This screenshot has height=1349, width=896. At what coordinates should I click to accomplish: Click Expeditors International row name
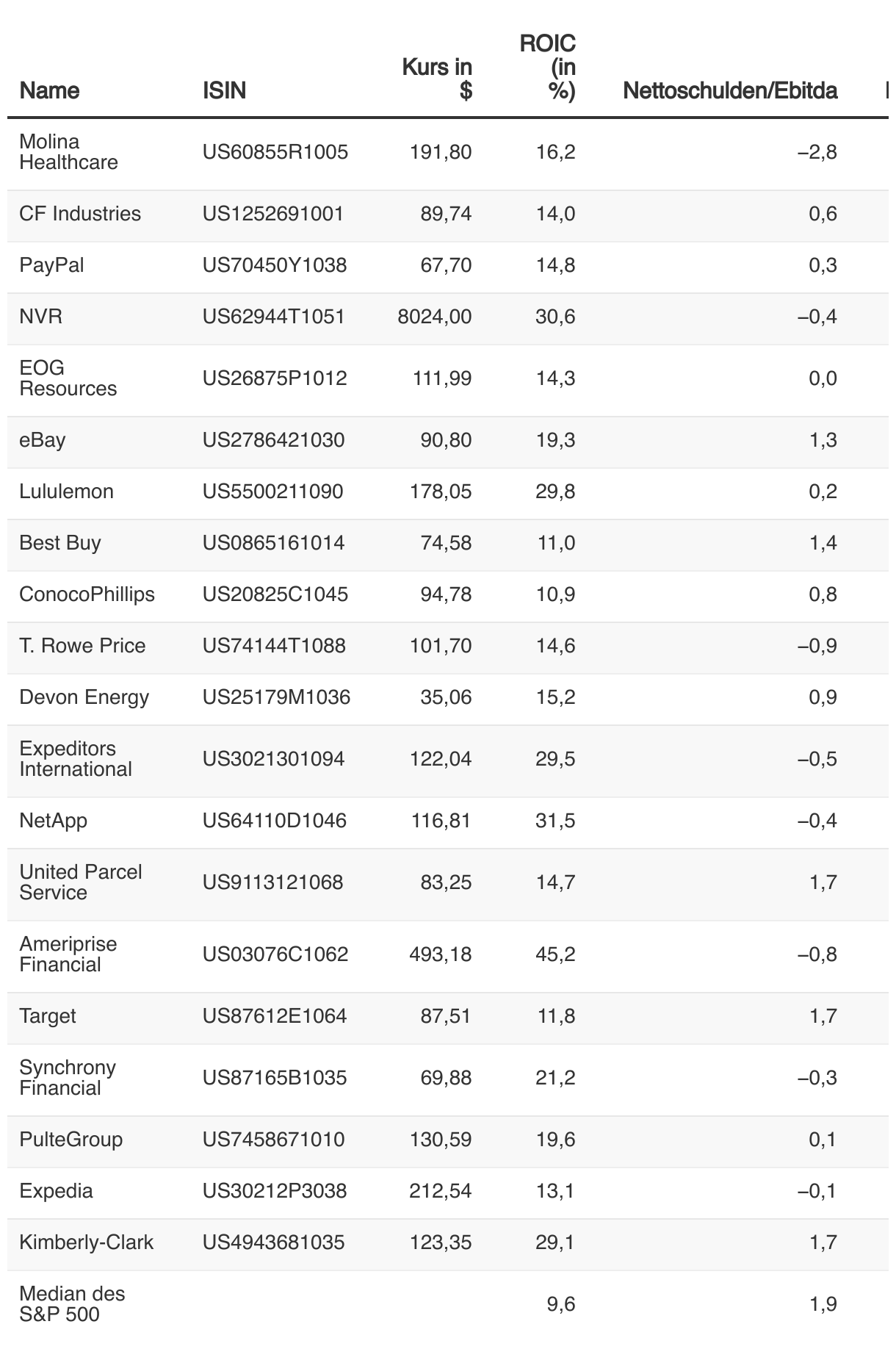(x=76, y=759)
